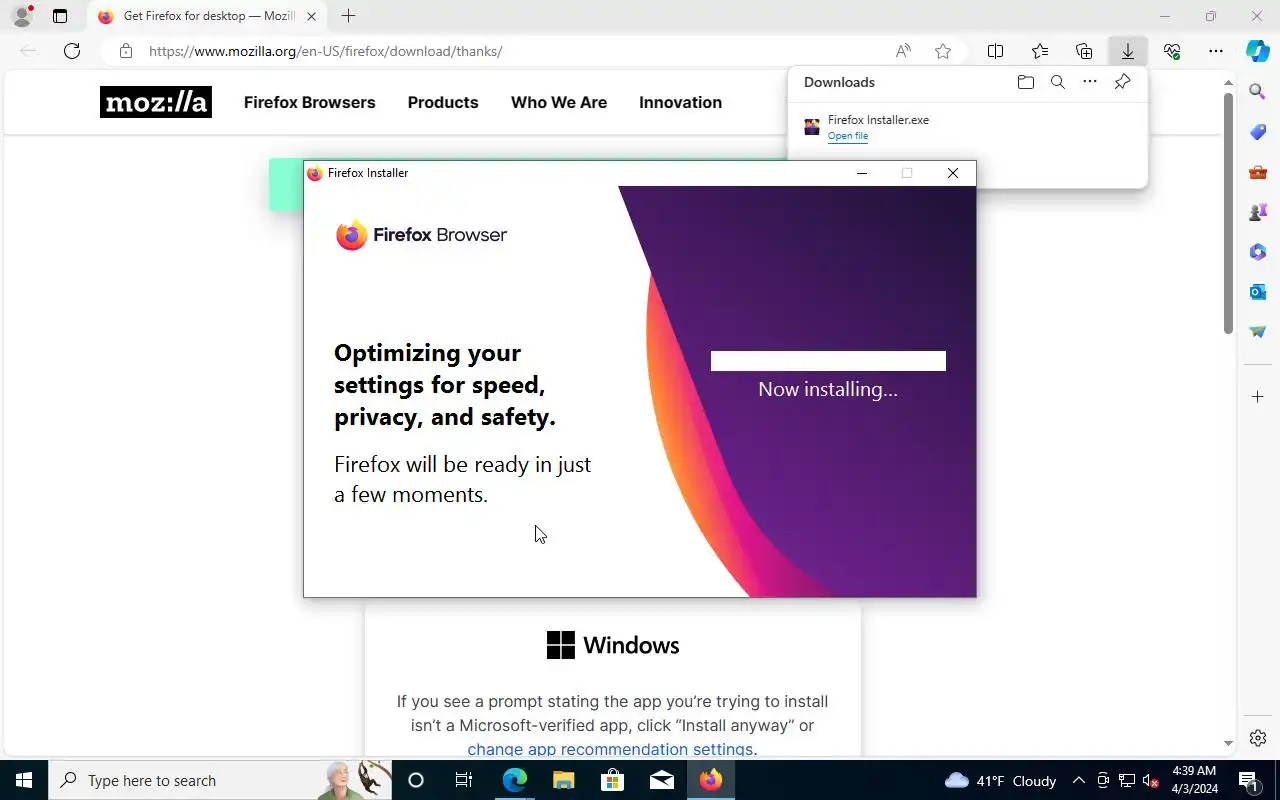The width and height of the screenshot is (1280, 800).
Task: Click change app recommendation settings link
Action: [x=611, y=749]
